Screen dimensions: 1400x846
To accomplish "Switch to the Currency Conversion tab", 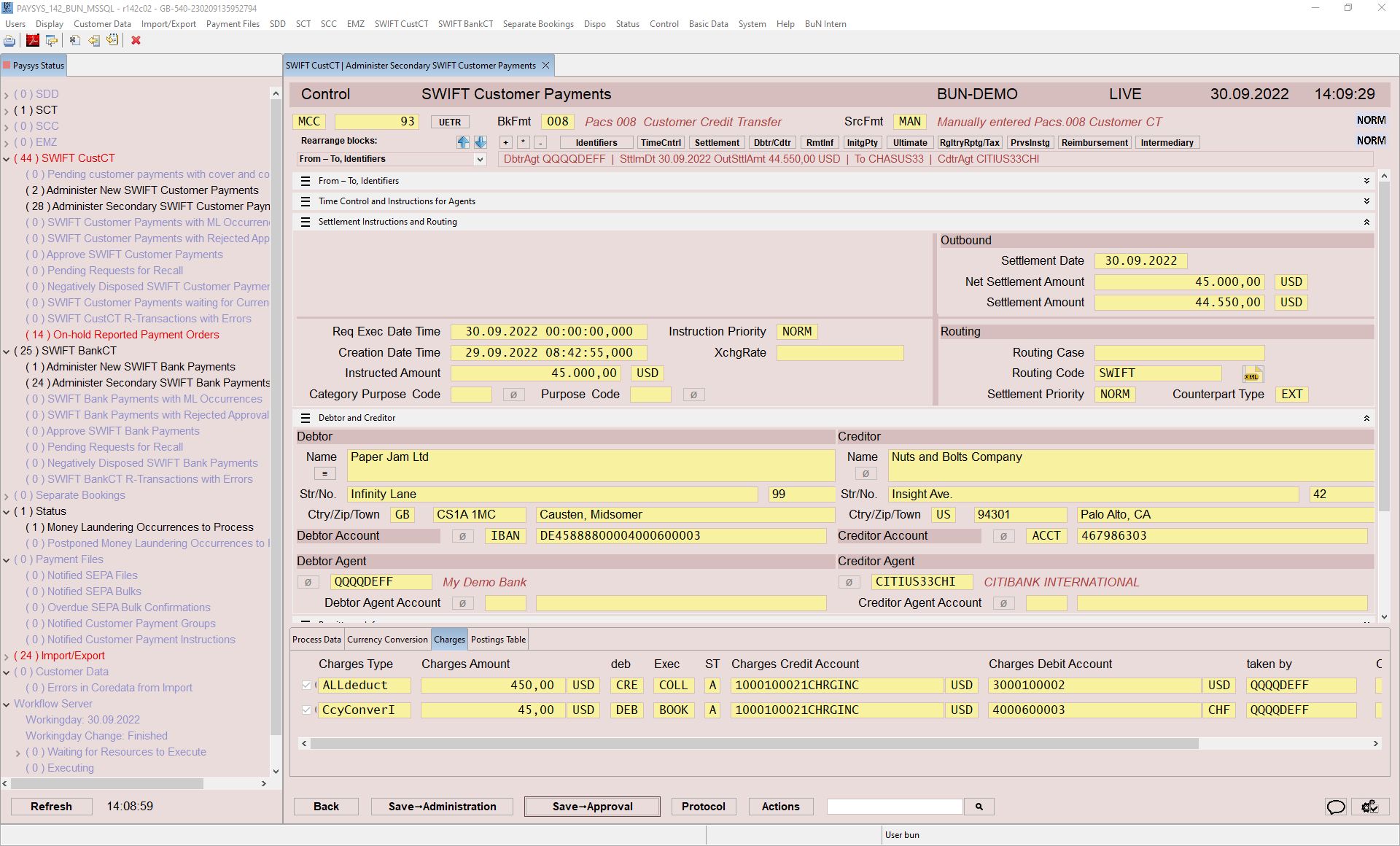I will [x=387, y=640].
